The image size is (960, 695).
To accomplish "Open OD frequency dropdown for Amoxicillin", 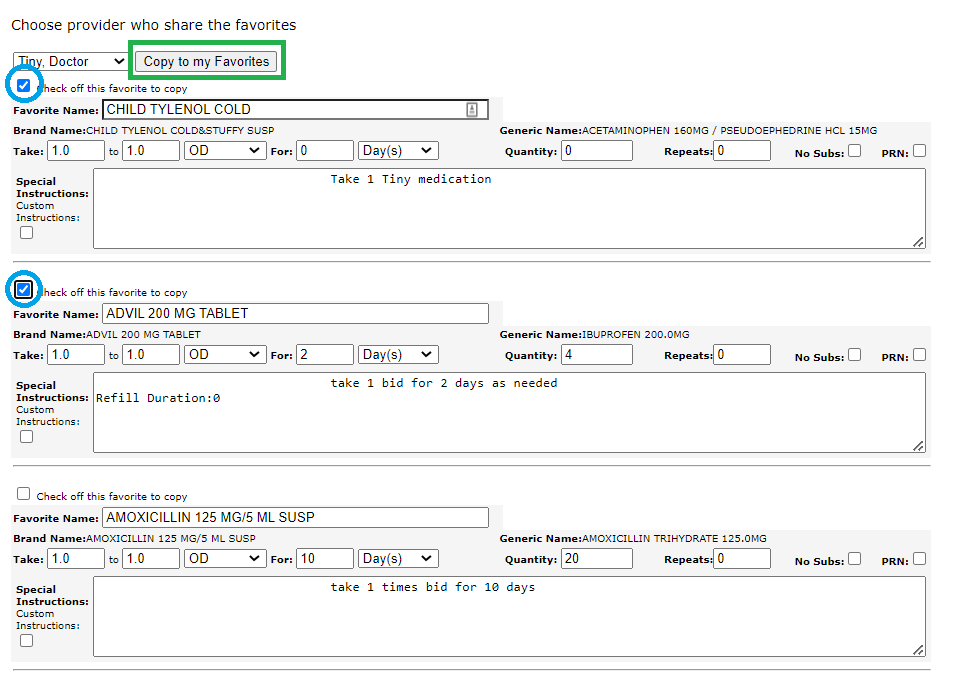I will tap(225, 558).
